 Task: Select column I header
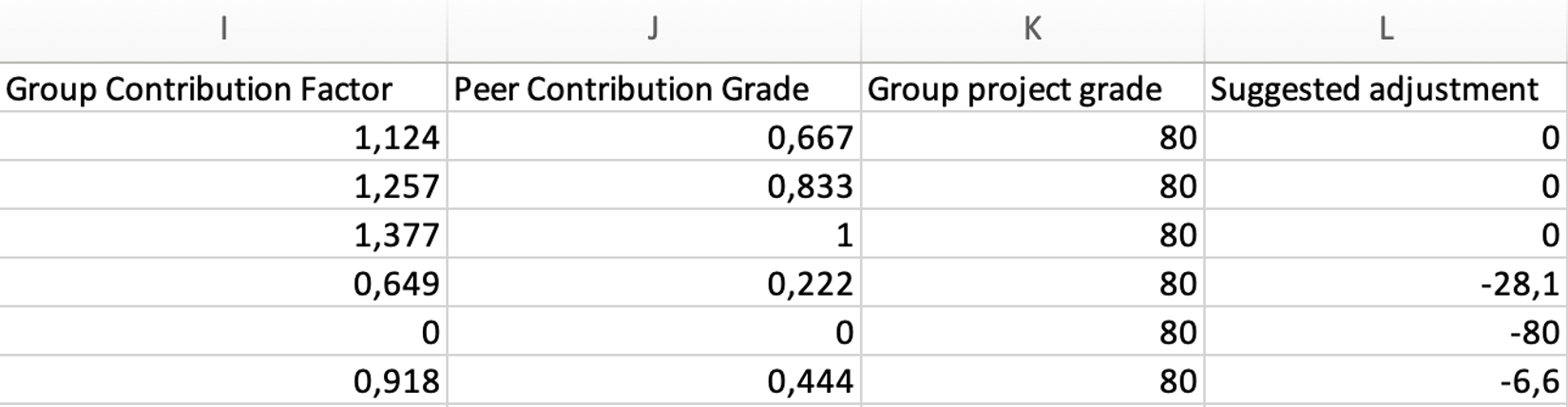223,30
